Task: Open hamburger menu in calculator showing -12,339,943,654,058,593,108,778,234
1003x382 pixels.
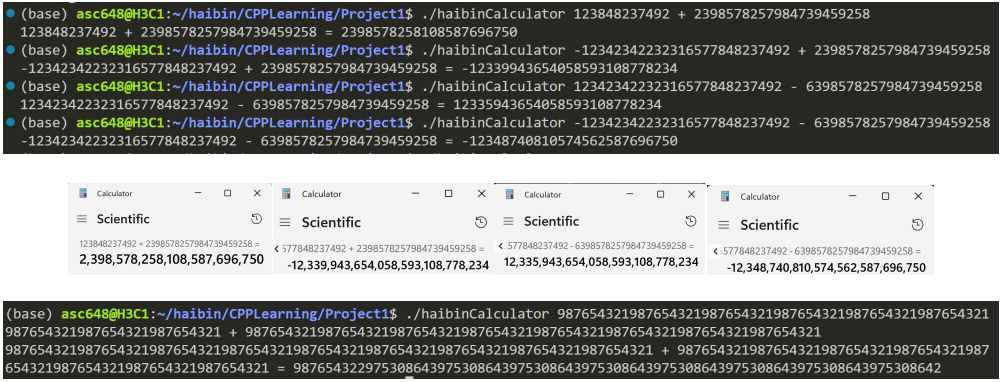Action: coord(285,223)
